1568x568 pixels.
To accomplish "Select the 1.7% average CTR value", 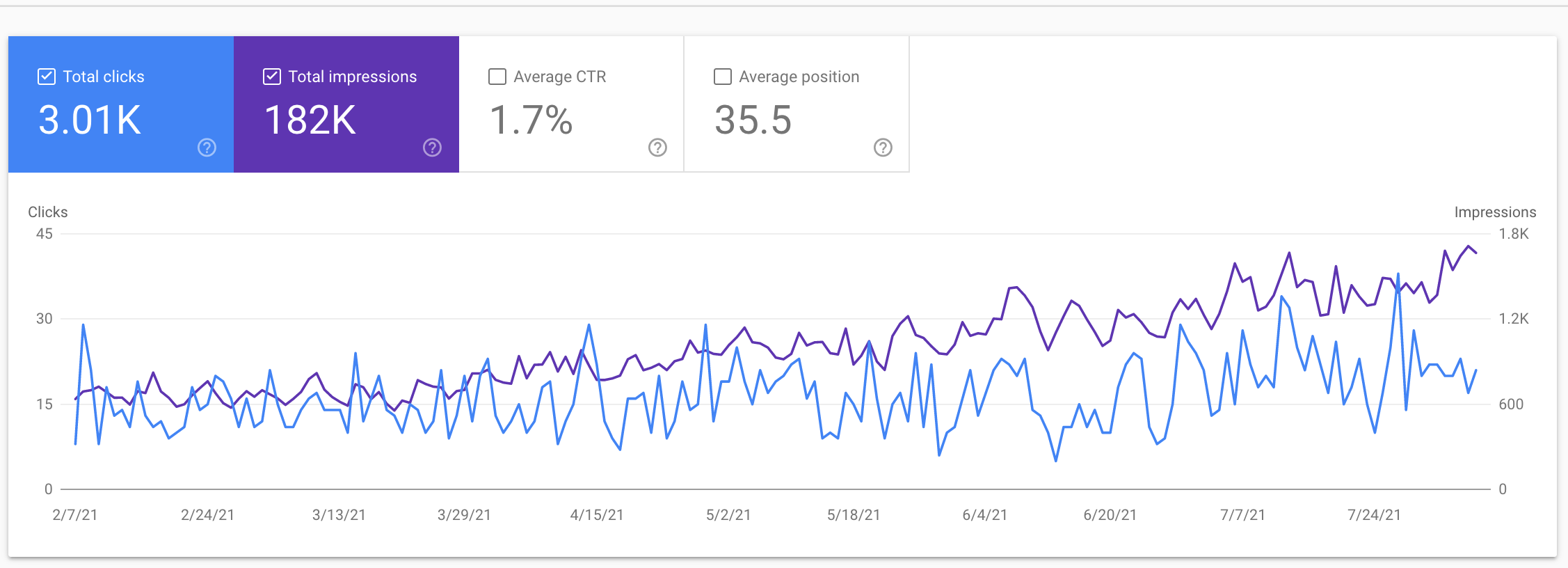I will click(531, 120).
